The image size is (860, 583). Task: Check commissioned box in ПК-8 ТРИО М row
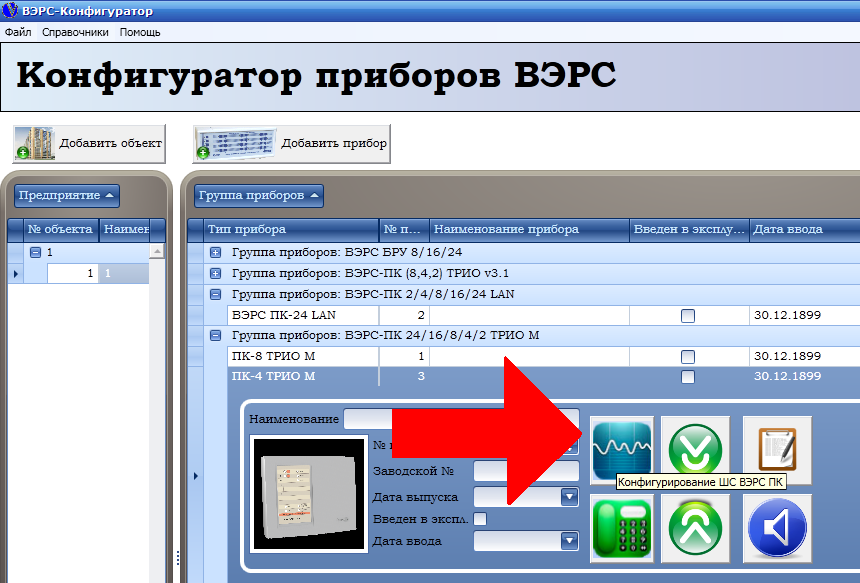[x=688, y=357]
